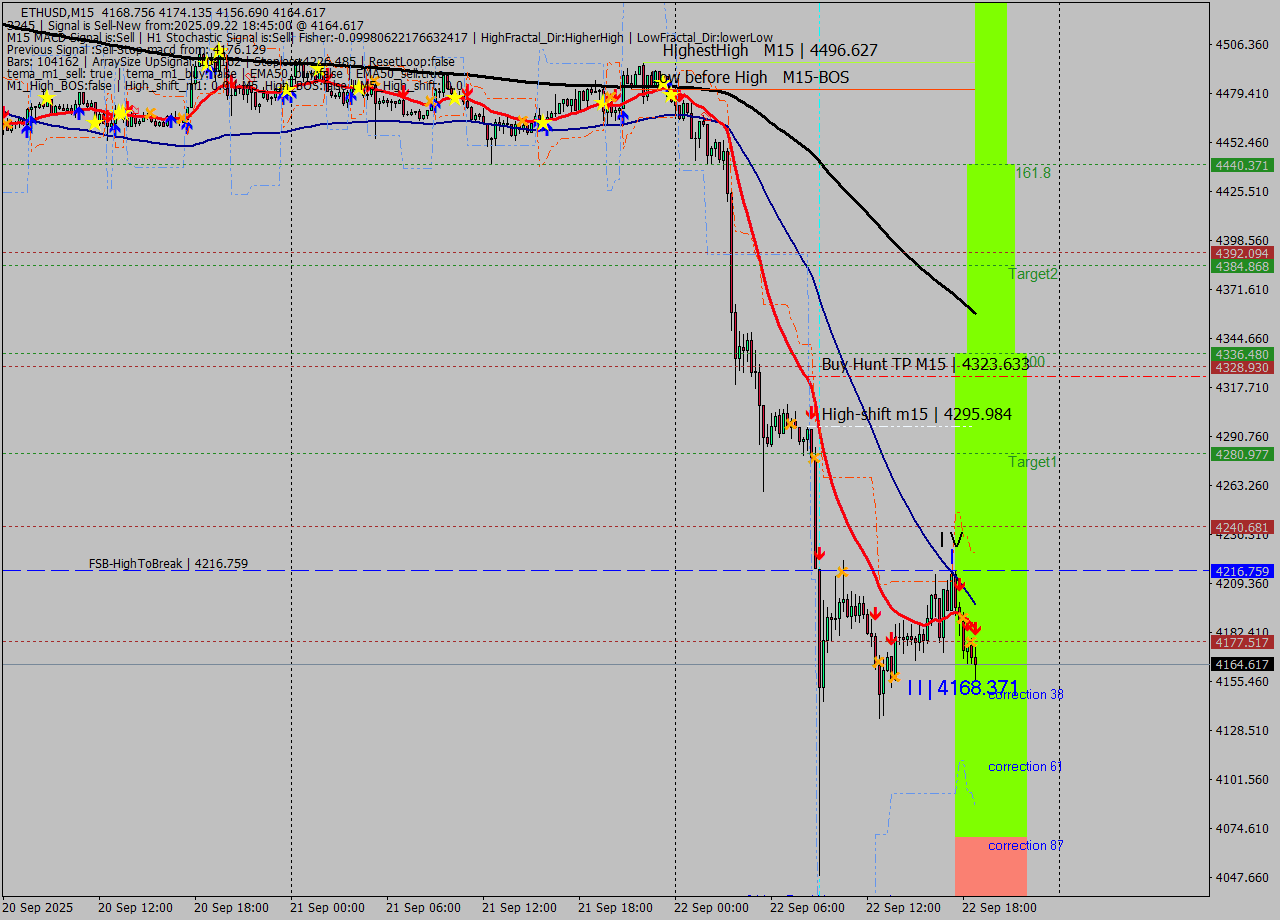Click the 161.8 Fibonacci level label

pyautogui.click(x=1033, y=173)
